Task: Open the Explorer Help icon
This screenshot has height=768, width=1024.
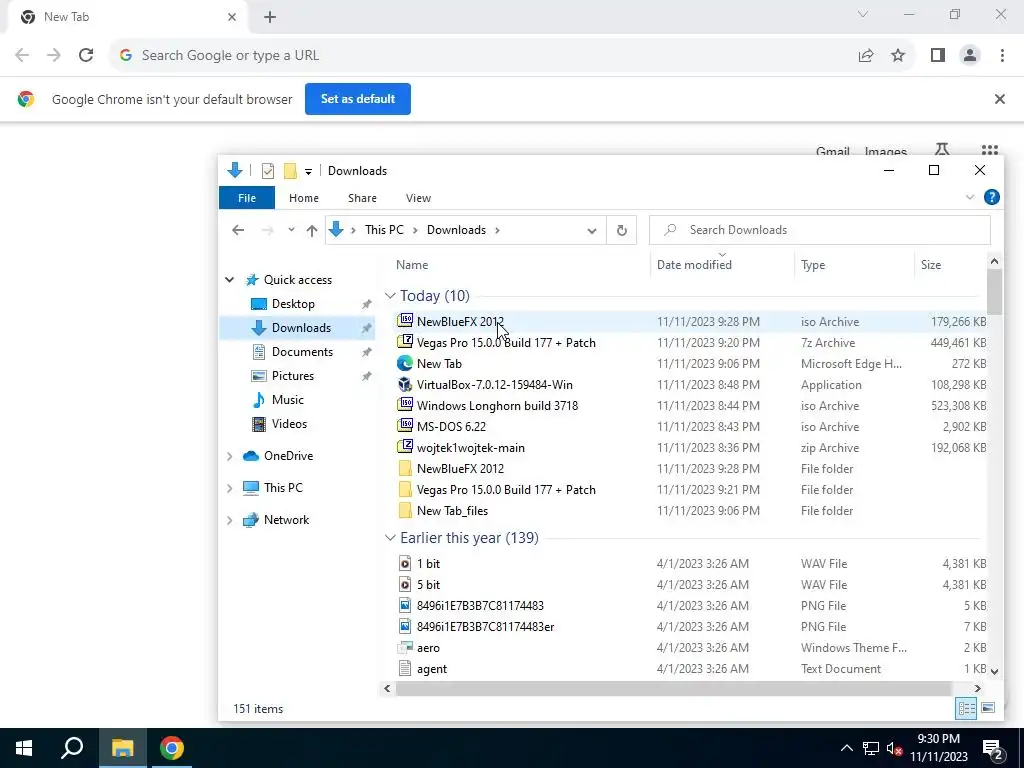Action: click(x=991, y=197)
